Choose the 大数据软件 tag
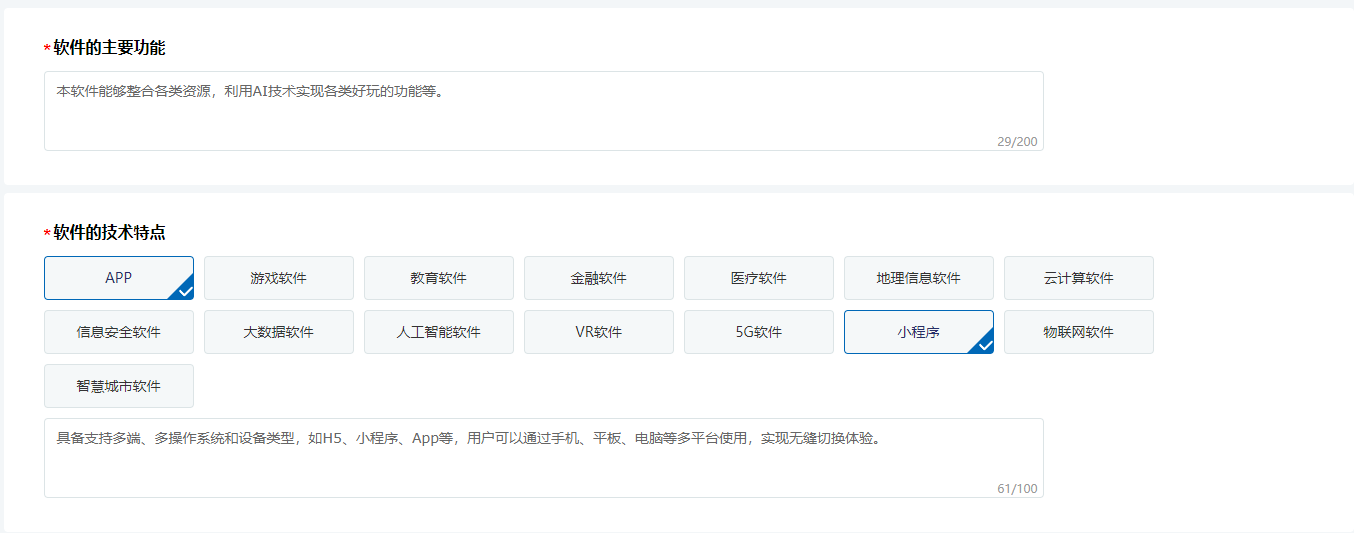 (x=278, y=332)
